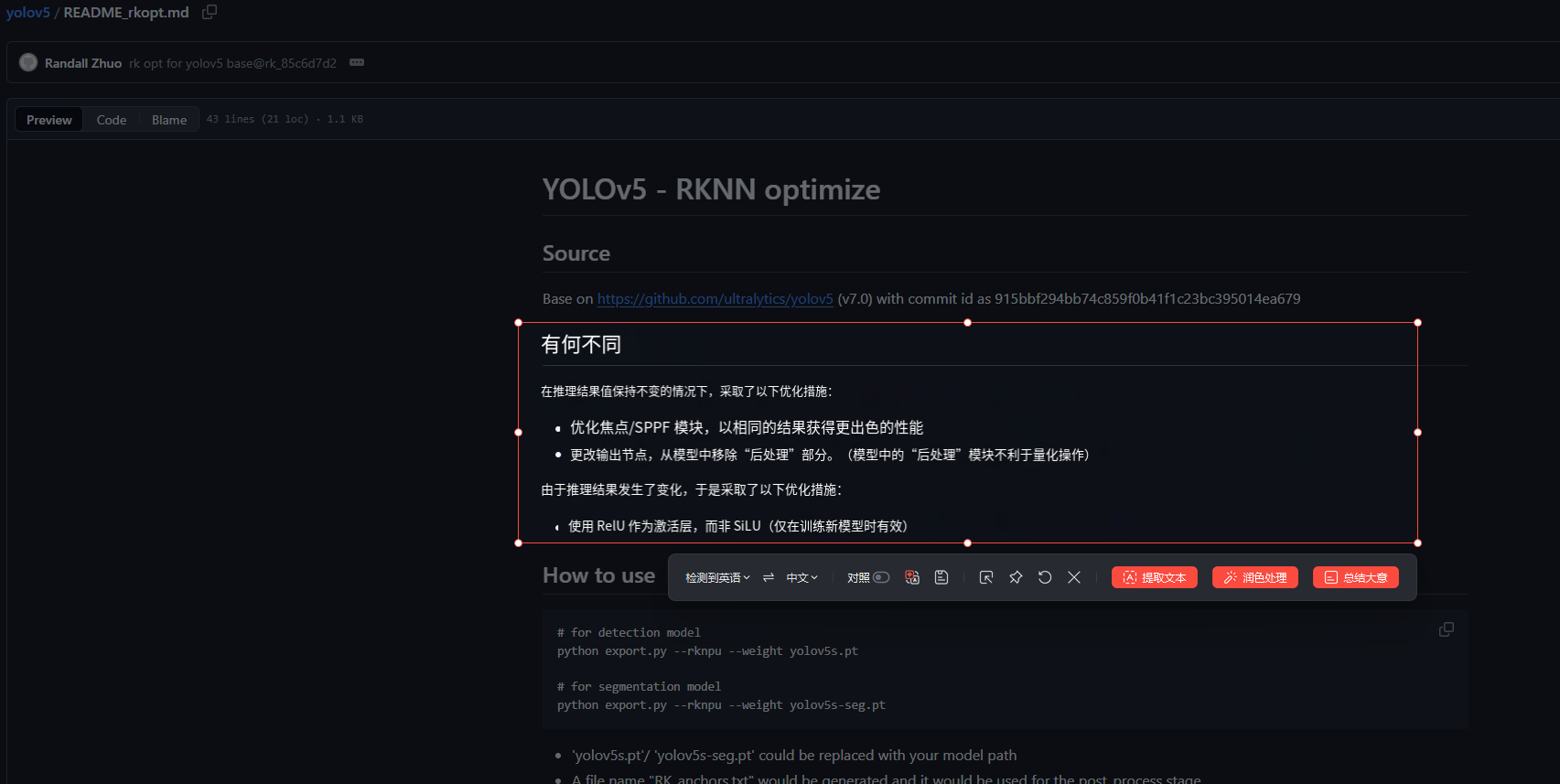This screenshot has height=784, width=1560.
Task: Copy the README_rkopt.md file path
Action: click(210, 12)
